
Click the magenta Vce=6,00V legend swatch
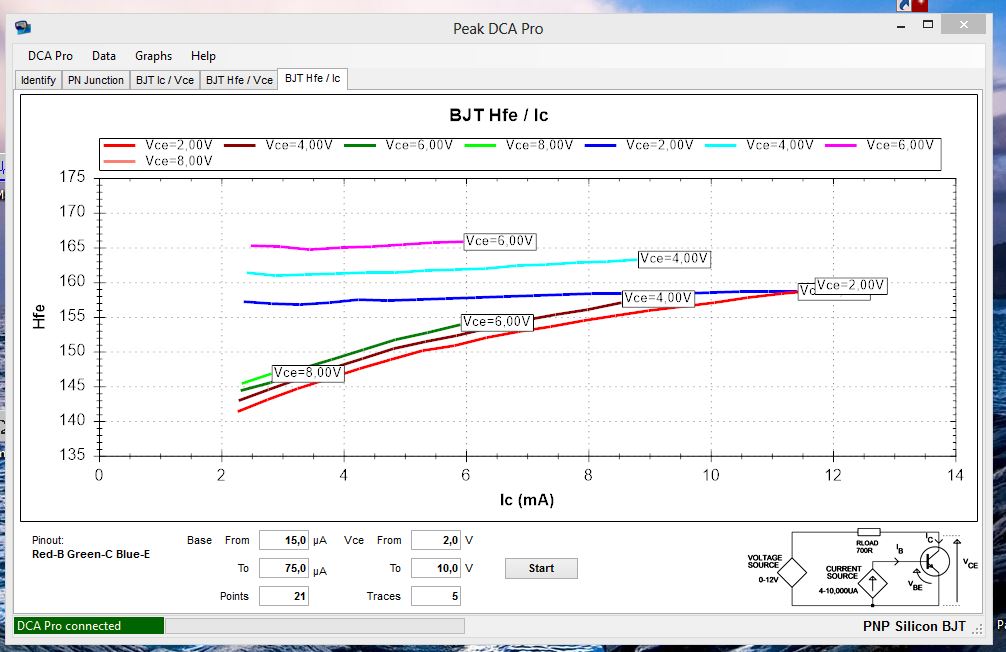840,146
